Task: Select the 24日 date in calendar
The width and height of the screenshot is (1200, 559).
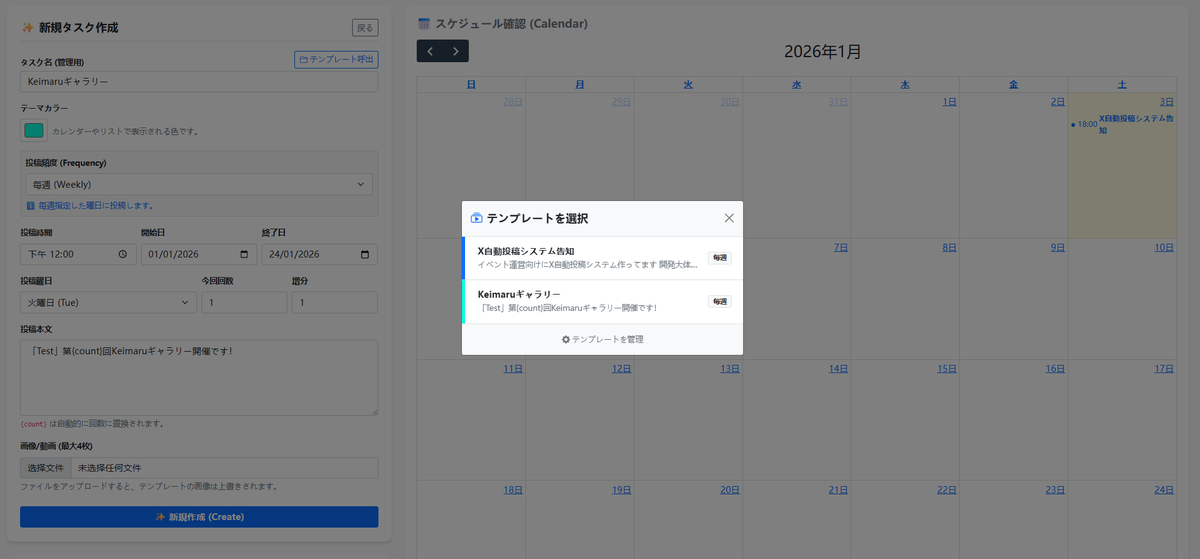Action: click(x=1164, y=490)
